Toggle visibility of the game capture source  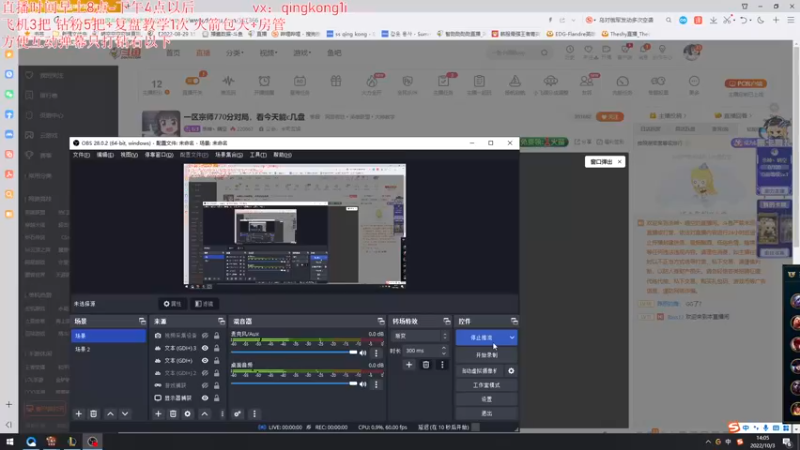click(x=205, y=385)
